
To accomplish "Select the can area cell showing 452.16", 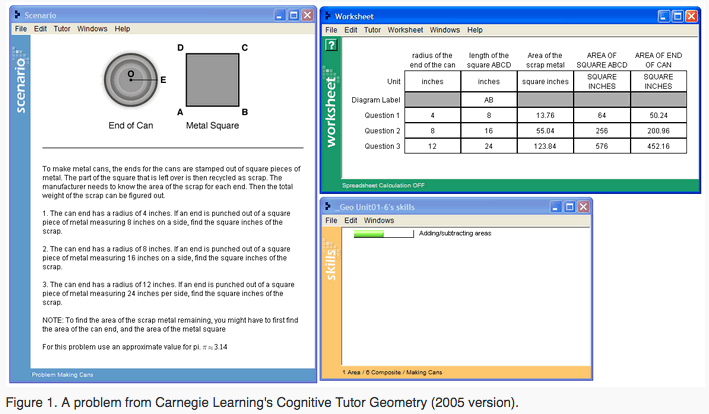I will [x=658, y=146].
